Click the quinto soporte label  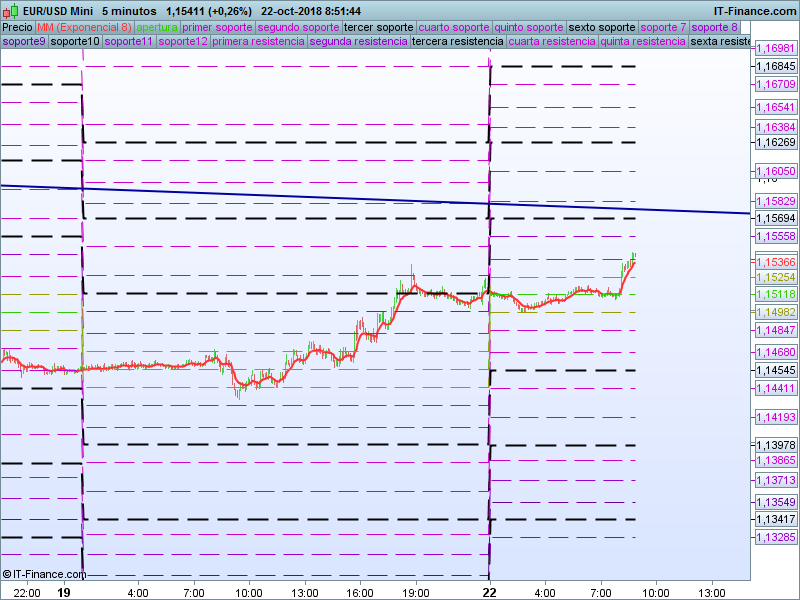tap(529, 27)
